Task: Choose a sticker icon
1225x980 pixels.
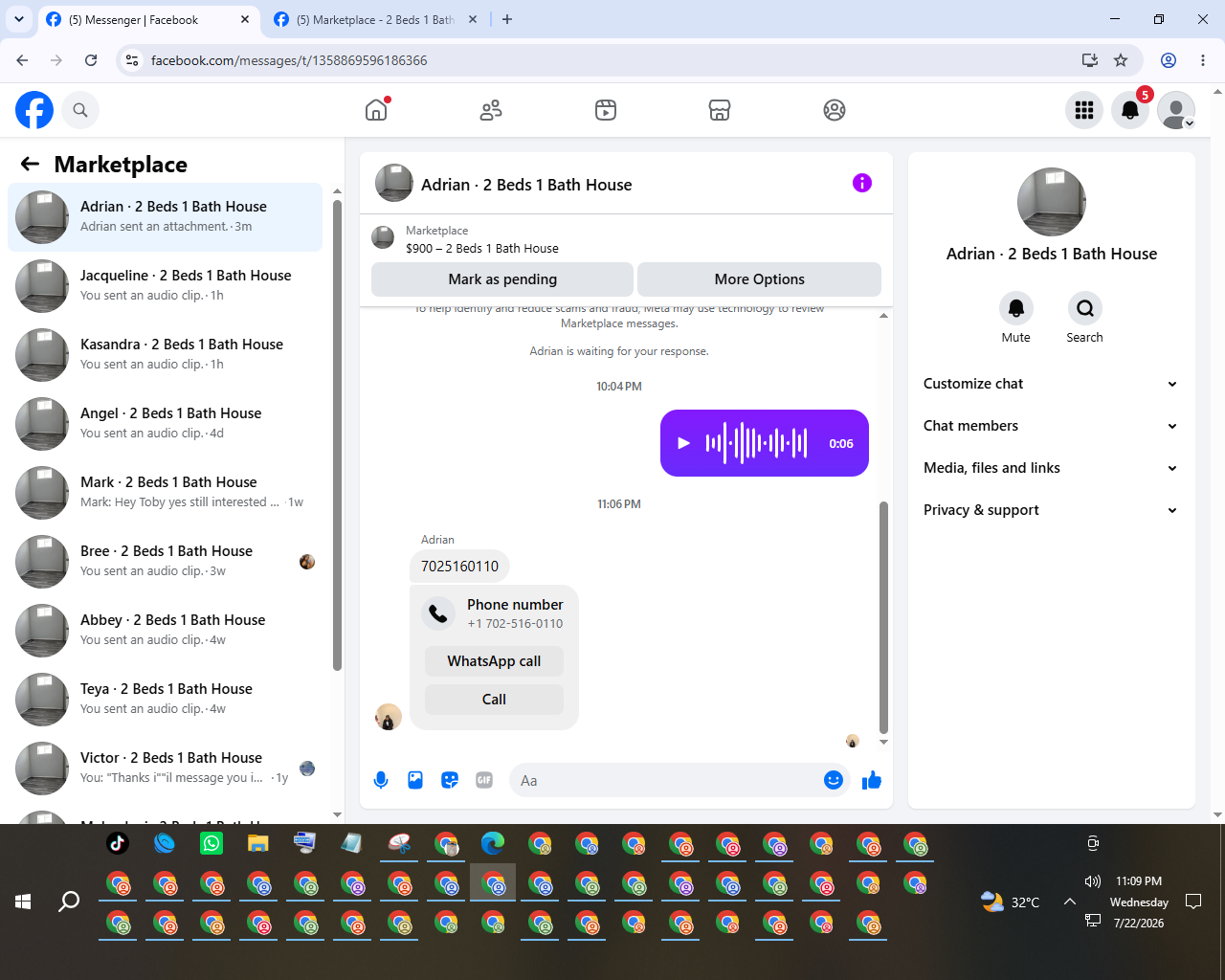Action: [x=450, y=780]
